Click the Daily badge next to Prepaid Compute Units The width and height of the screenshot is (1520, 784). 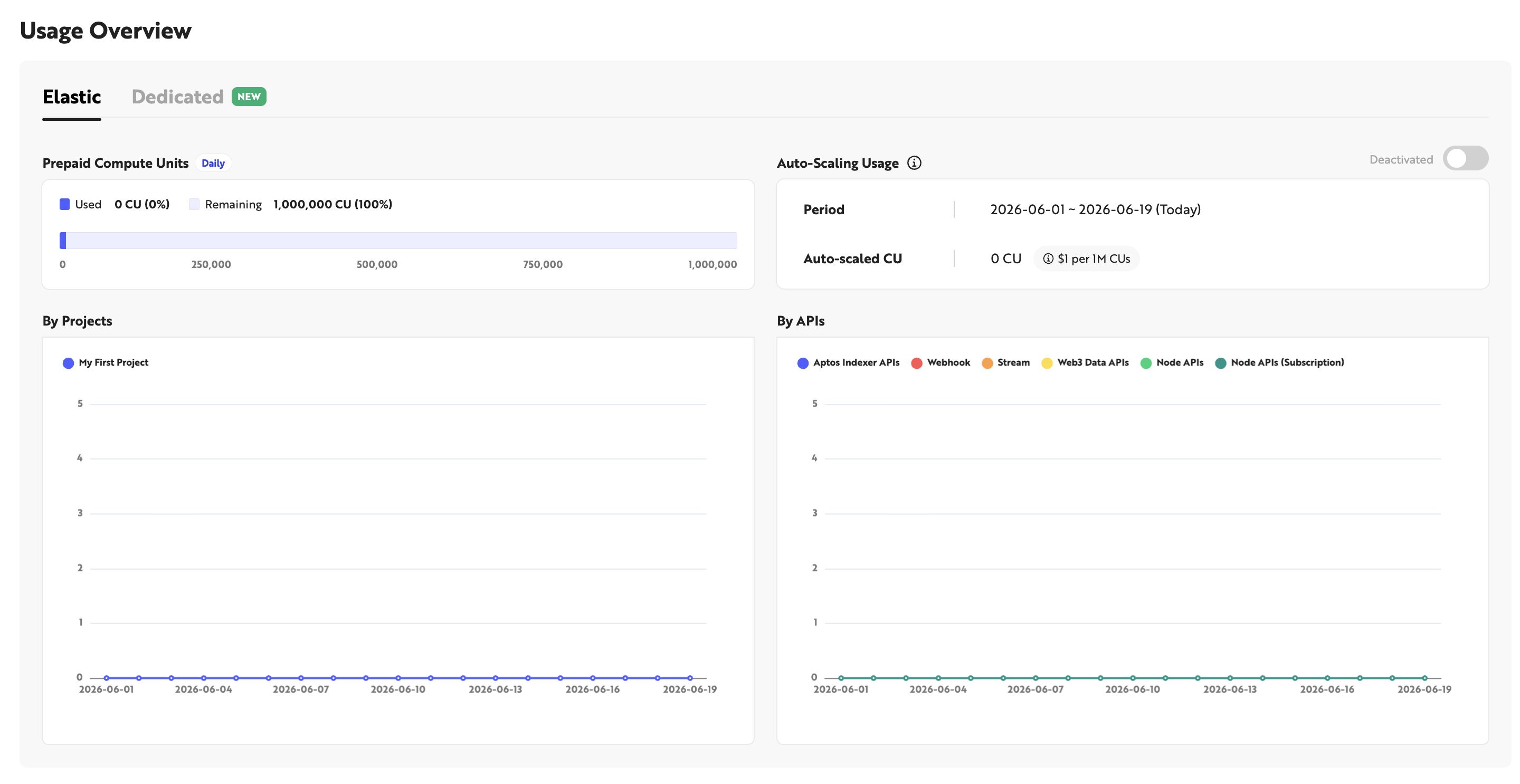[213, 163]
